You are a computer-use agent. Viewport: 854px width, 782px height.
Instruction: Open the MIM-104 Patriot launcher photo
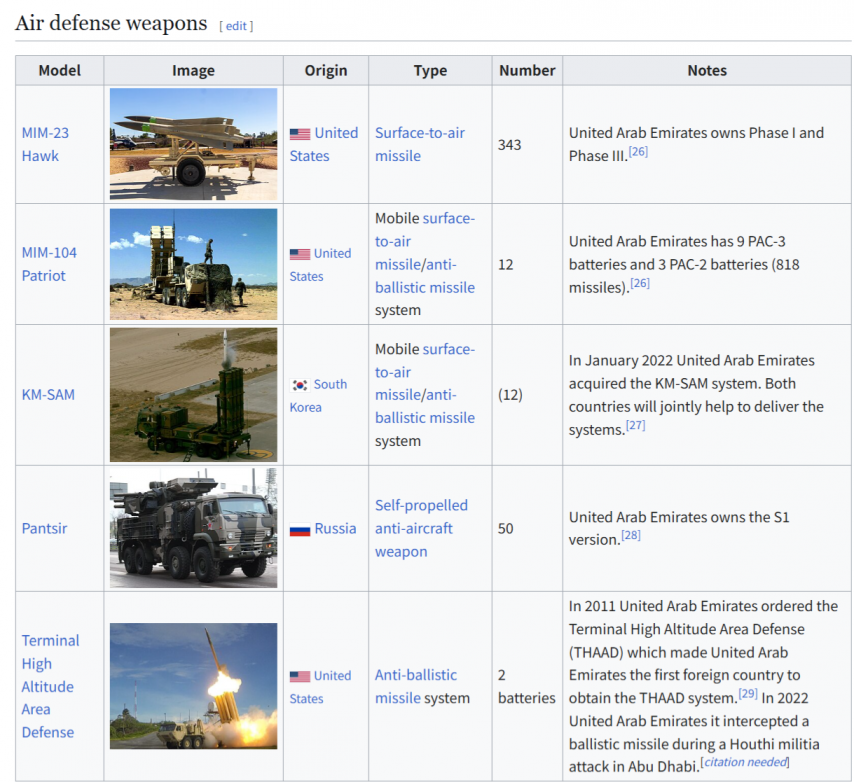[x=193, y=264]
